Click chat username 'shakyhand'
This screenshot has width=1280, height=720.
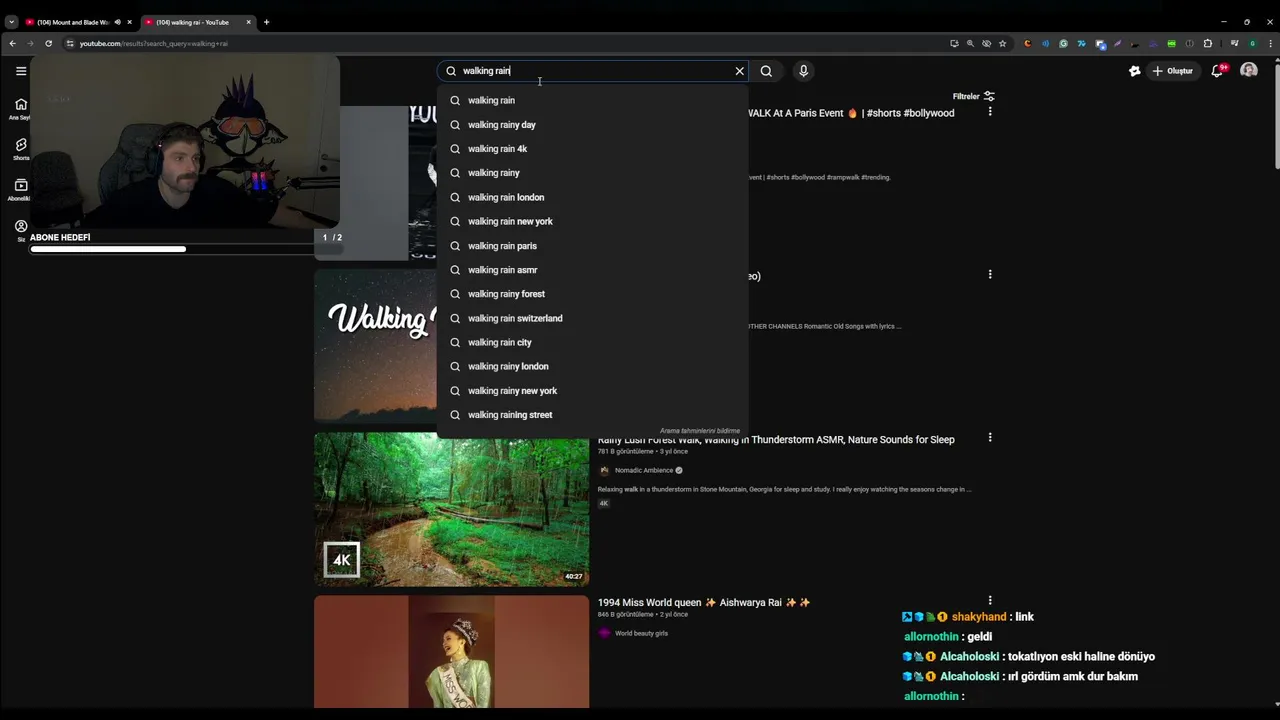979,617
